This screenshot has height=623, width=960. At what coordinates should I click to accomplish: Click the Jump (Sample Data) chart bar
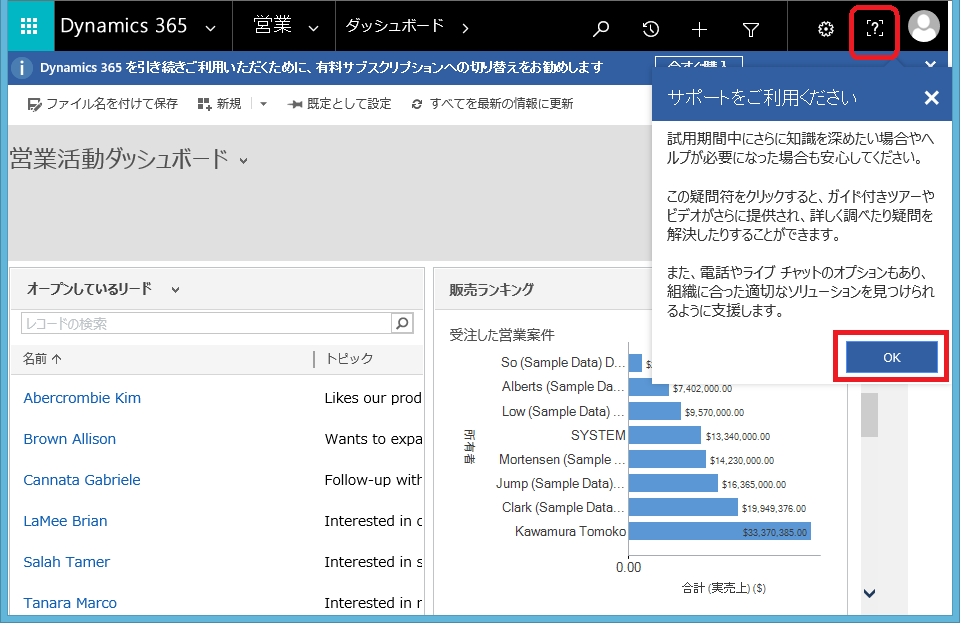click(673, 483)
